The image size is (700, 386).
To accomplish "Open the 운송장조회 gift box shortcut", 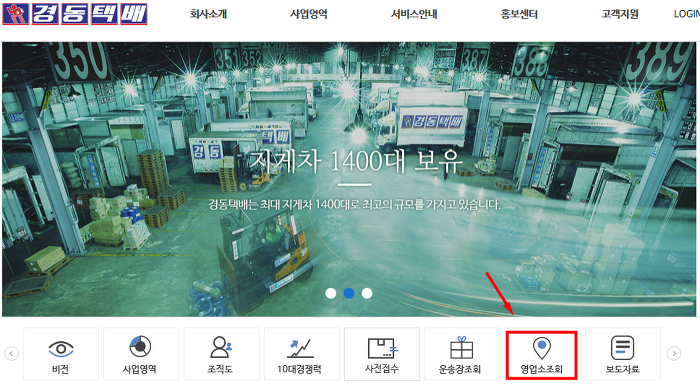I will click(x=462, y=354).
